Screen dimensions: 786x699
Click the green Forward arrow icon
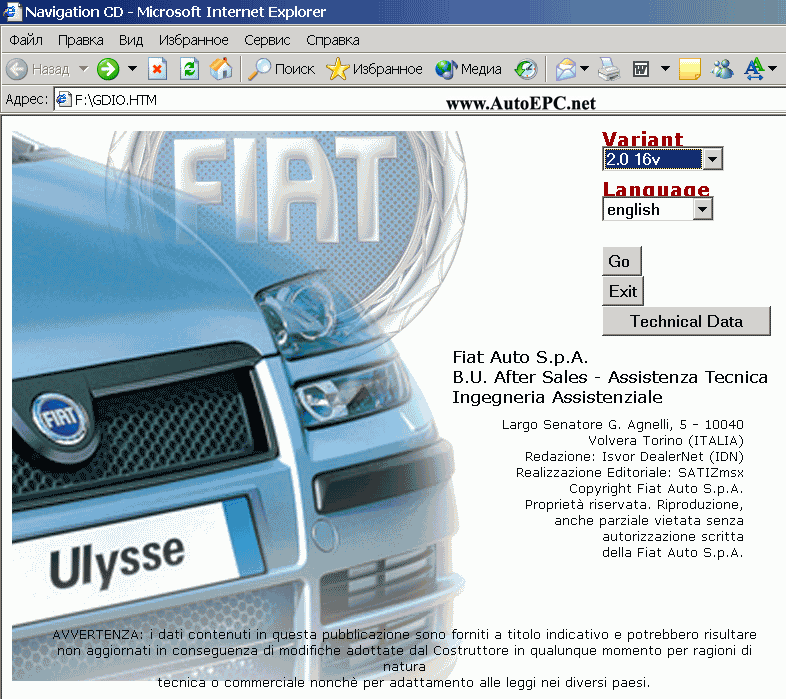(108, 69)
